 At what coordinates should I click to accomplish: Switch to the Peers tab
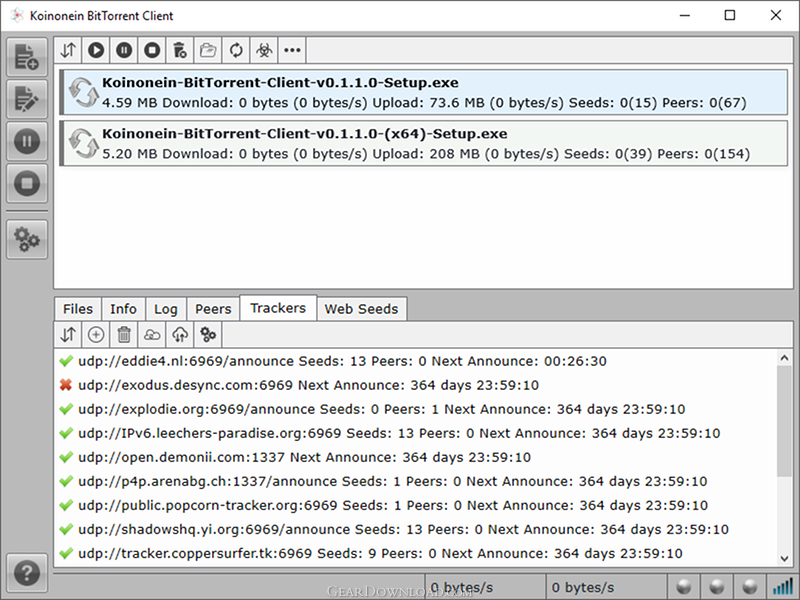pyautogui.click(x=213, y=309)
